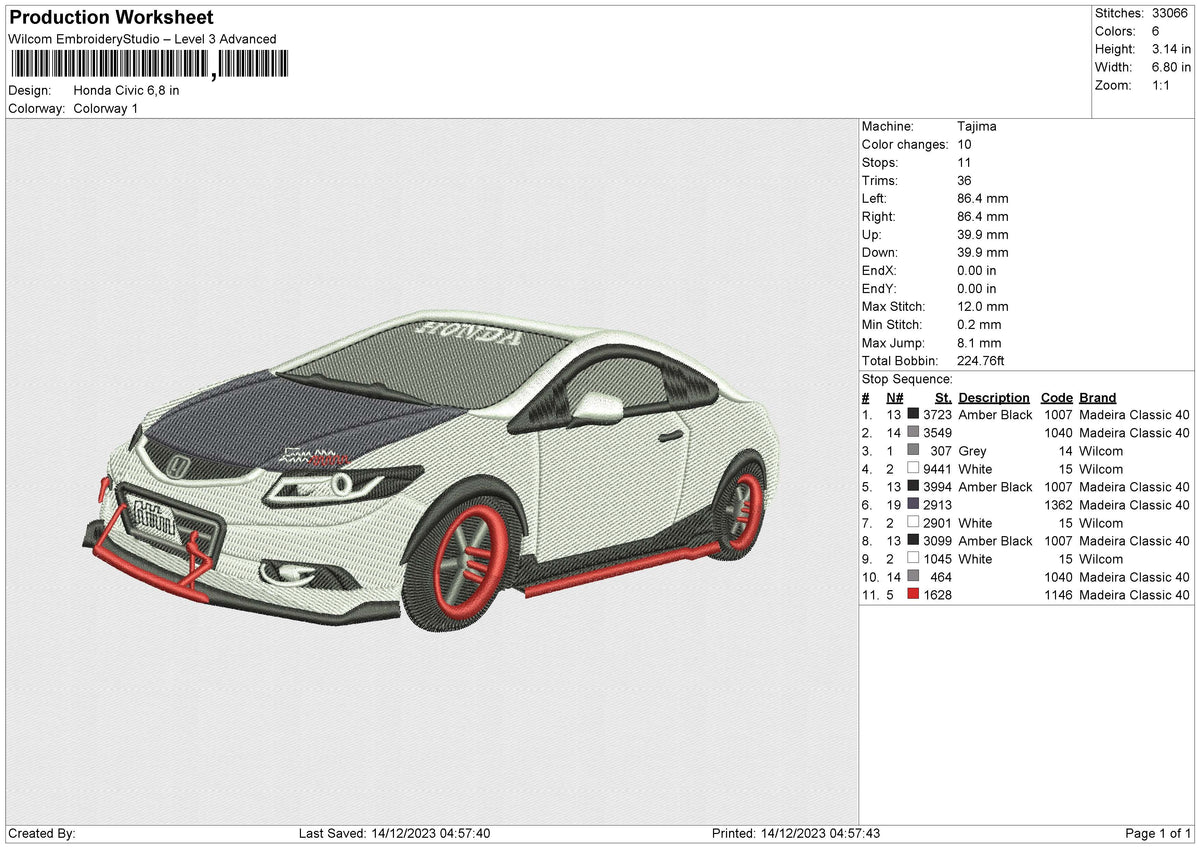The image size is (1200, 848).
Task: Click the 'Left:' label
Action: pyautogui.click(x=875, y=199)
